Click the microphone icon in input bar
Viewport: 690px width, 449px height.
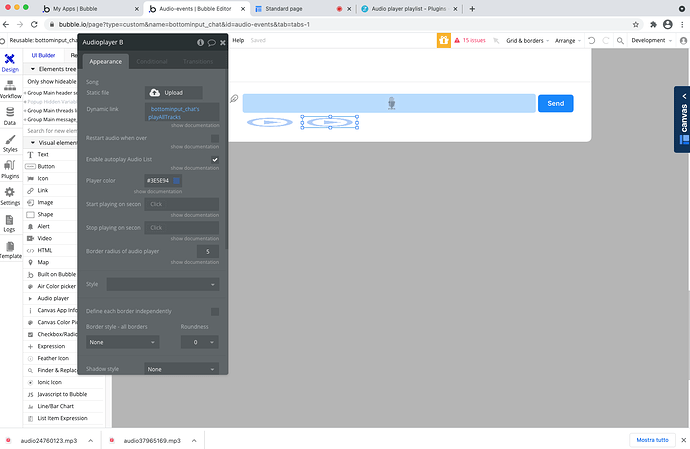coord(392,103)
